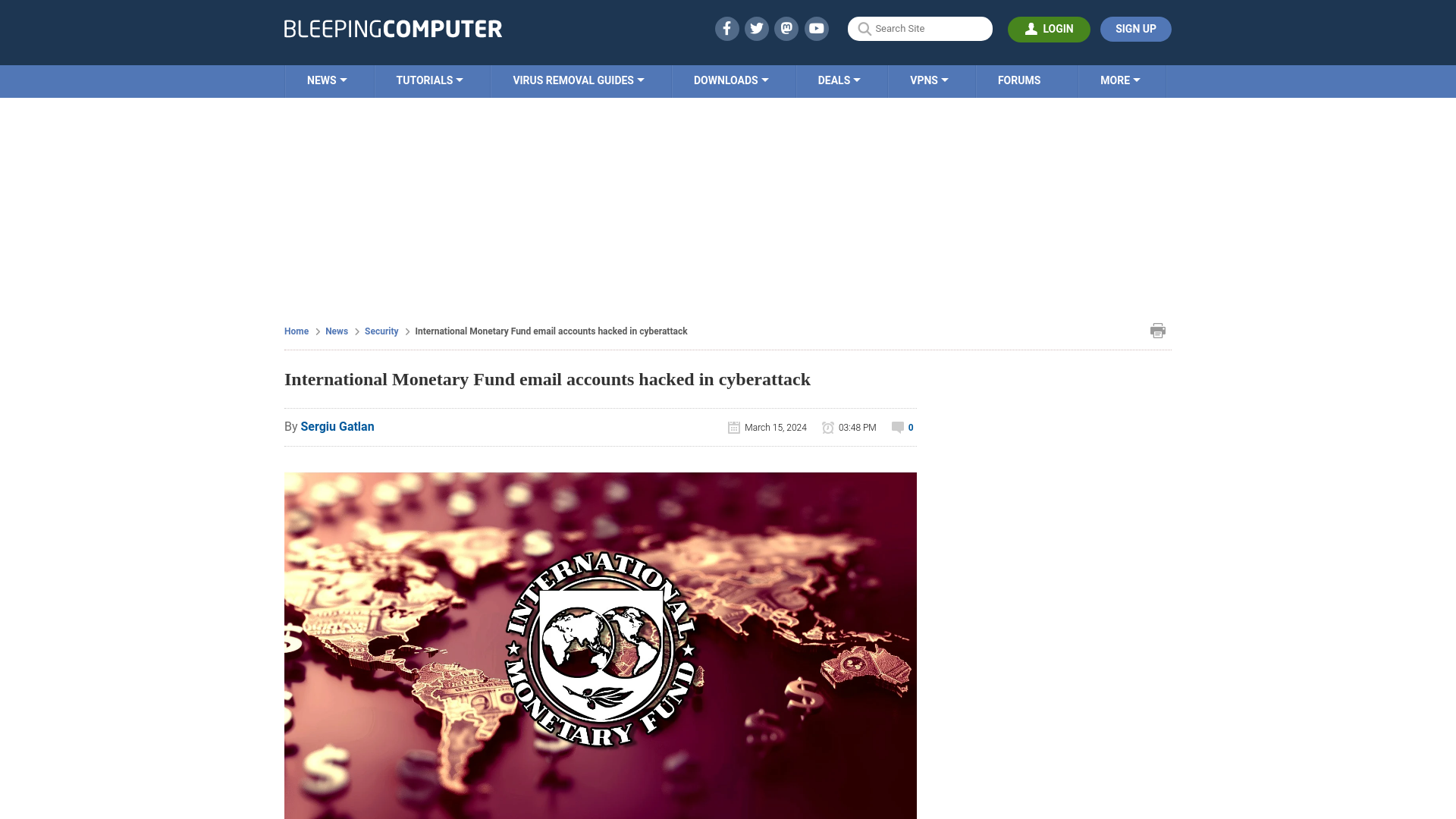
Task: Click the Security breadcrumb link
Action: click(x=381, y=331)
